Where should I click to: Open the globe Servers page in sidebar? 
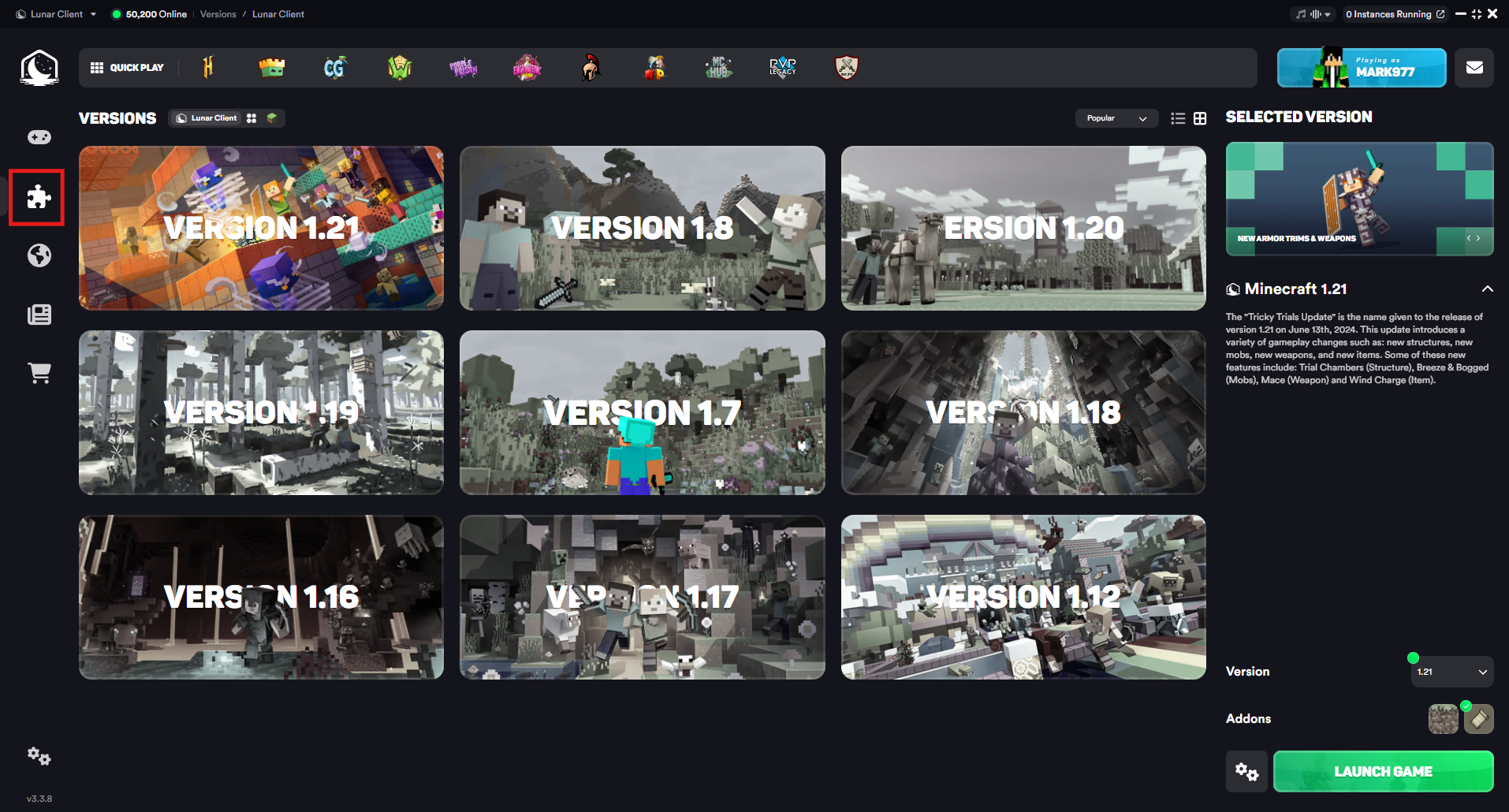point(39,255)
